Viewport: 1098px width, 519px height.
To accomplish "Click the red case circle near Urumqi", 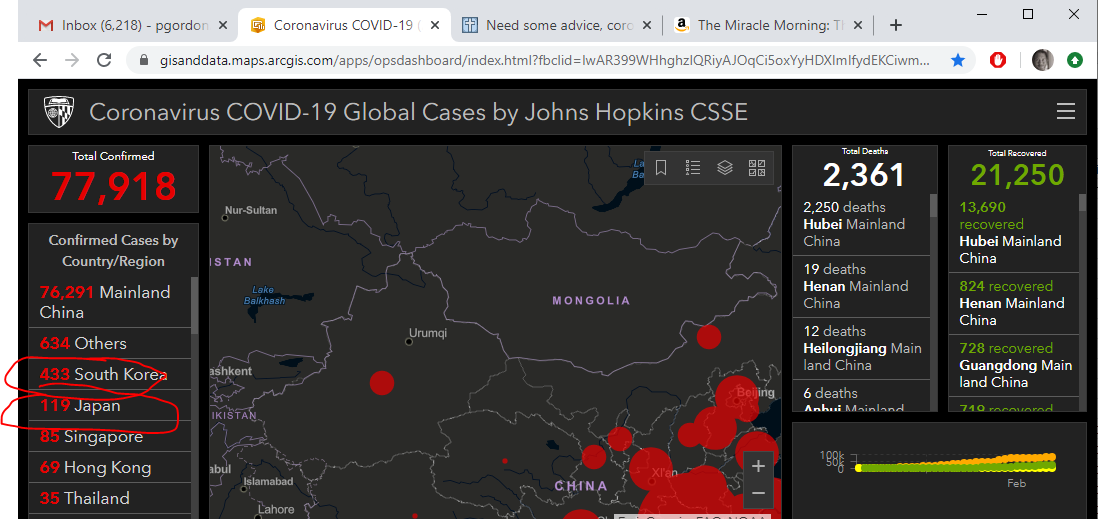I will (x=382, y=383).
